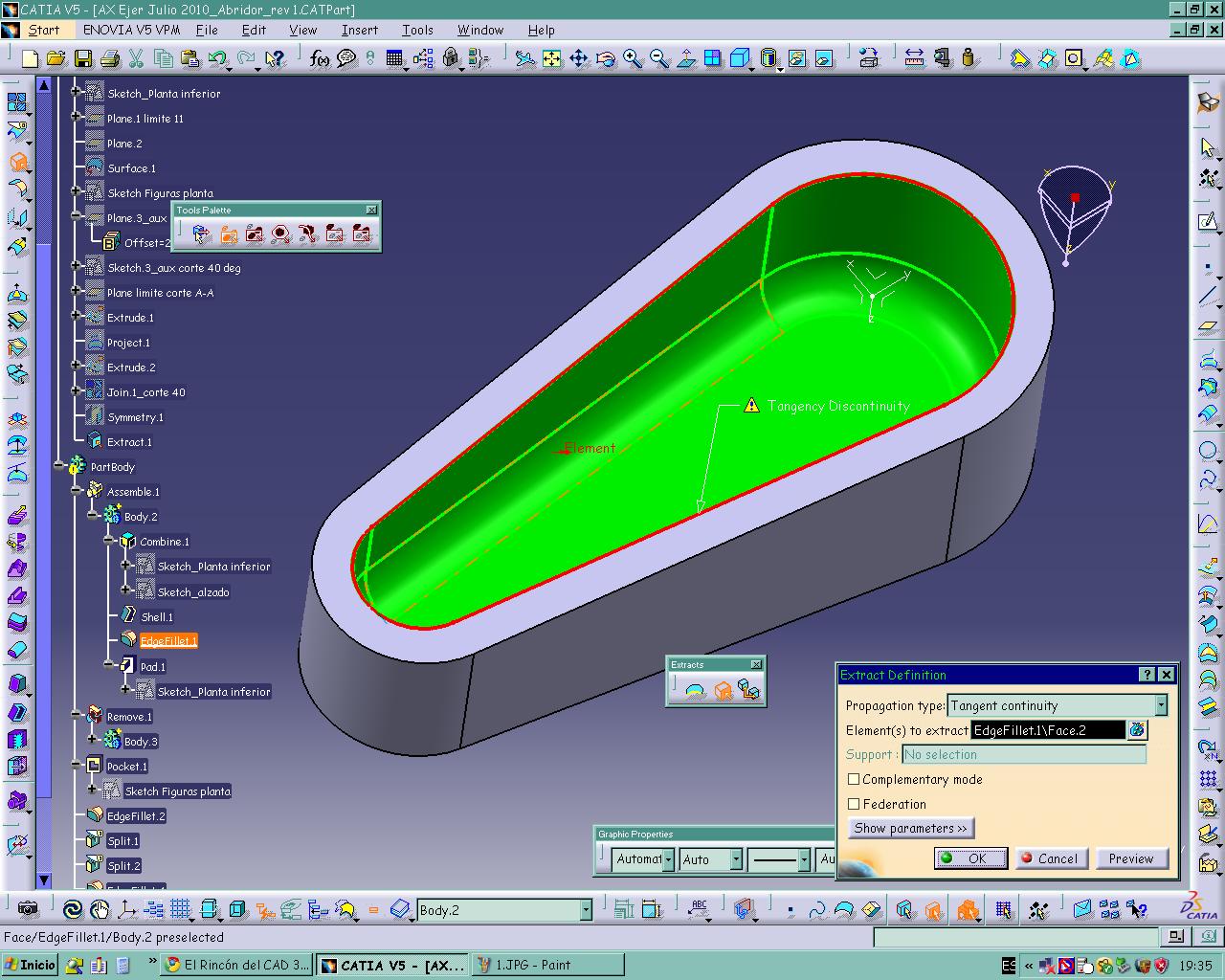This screenshot has width=1225, height=980.
Task: Click the Print icon in the toolbar
Action: [x=110, y=59]
